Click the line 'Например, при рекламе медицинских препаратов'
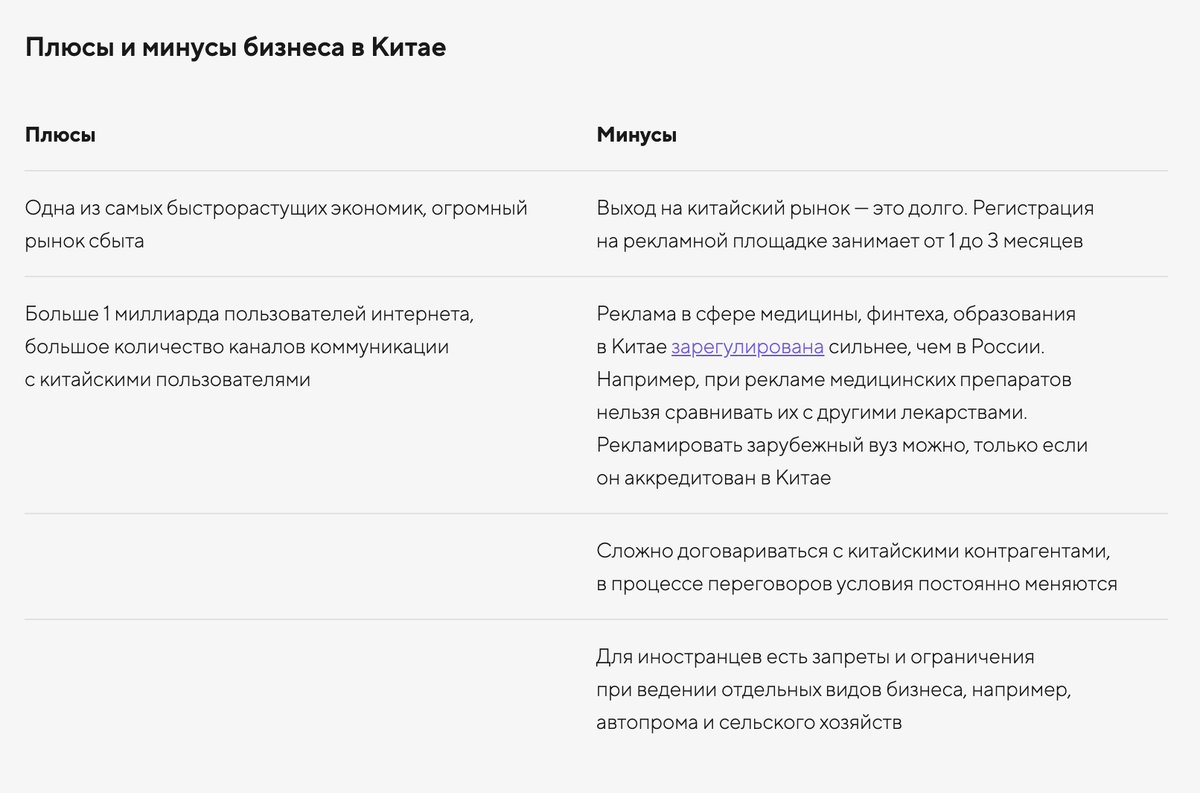This screenshot has height=793, width=1200. [x=834, y=380]
